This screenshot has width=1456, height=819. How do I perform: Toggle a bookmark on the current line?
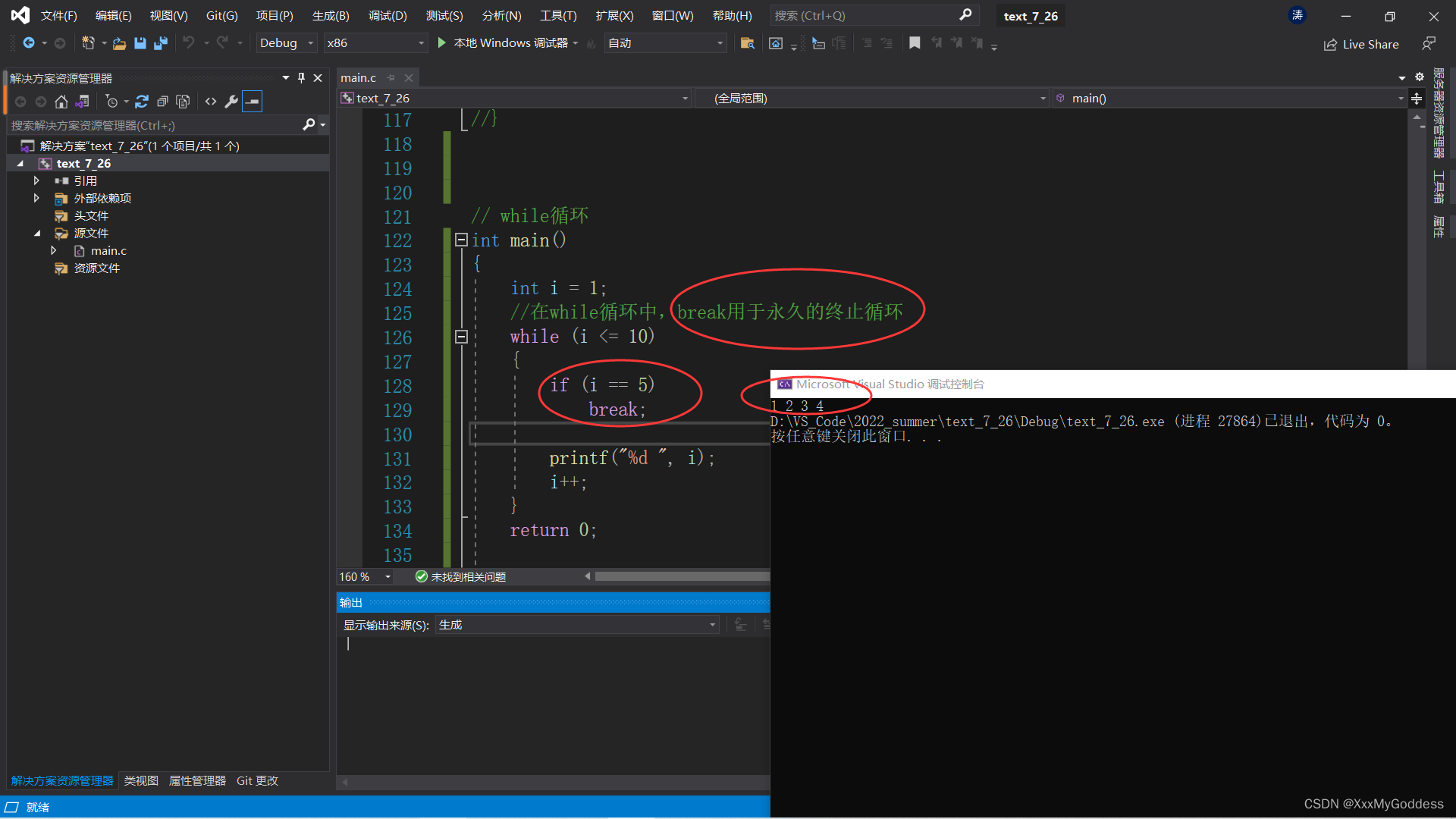coord(915,43)
